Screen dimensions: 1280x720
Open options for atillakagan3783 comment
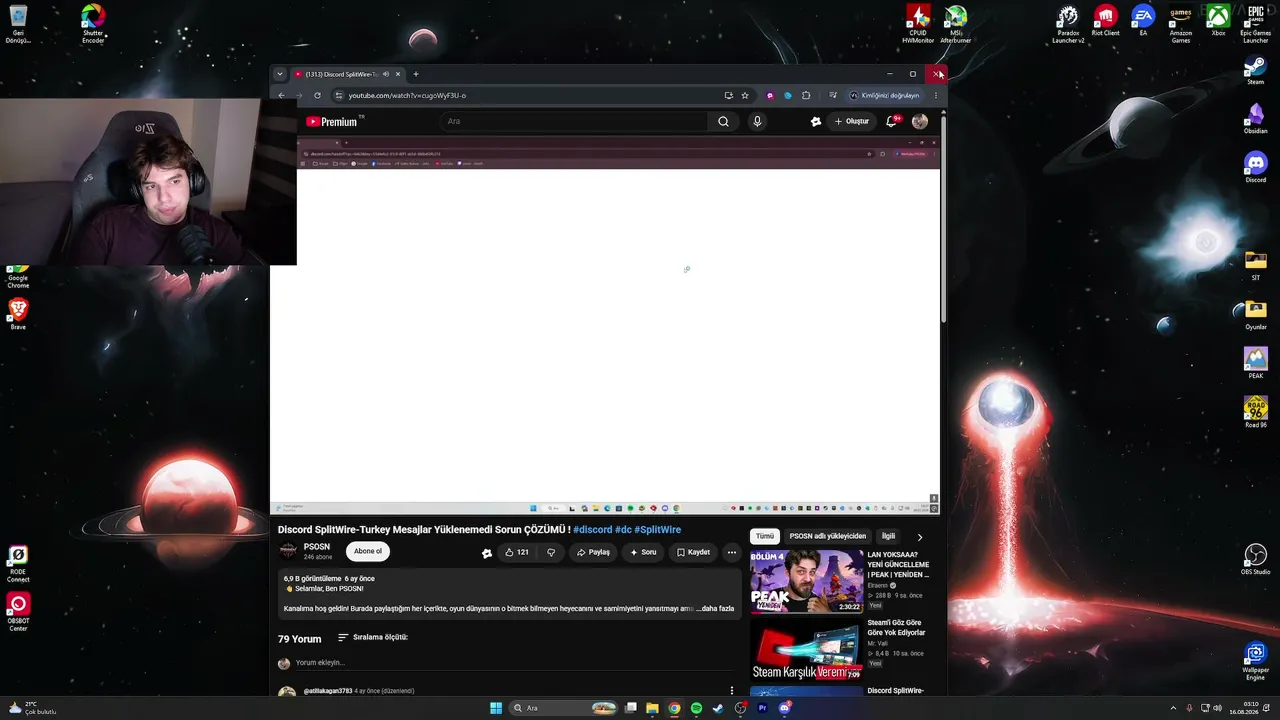731,690
